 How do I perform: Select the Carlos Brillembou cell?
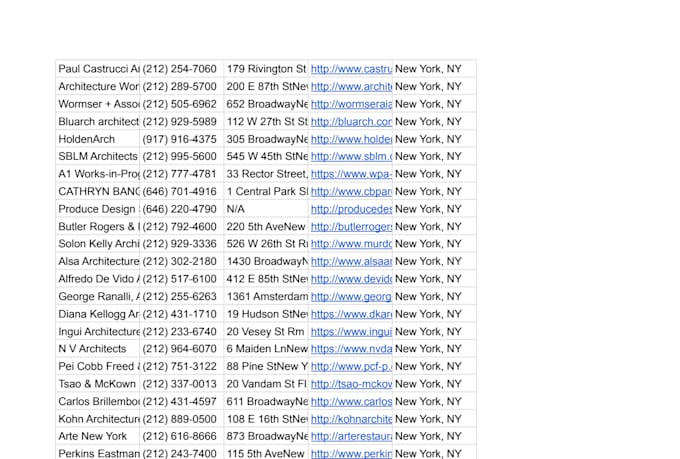point(98,401)
